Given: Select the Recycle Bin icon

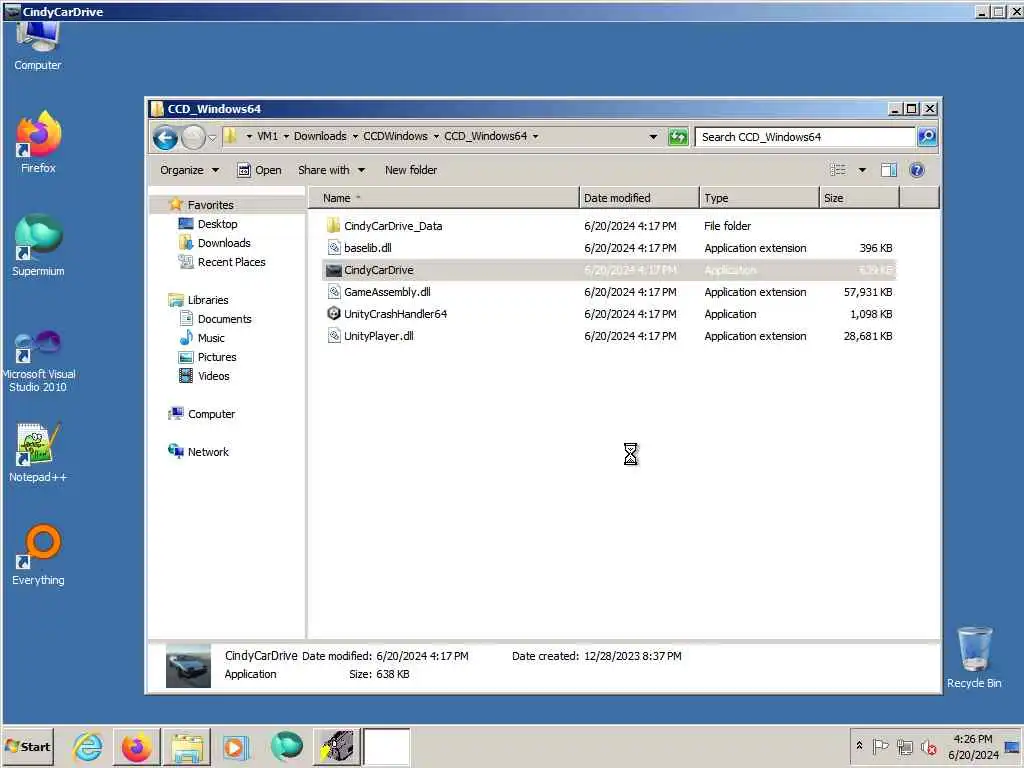Looking at the screenshot, I should click(x=974, y=657).
